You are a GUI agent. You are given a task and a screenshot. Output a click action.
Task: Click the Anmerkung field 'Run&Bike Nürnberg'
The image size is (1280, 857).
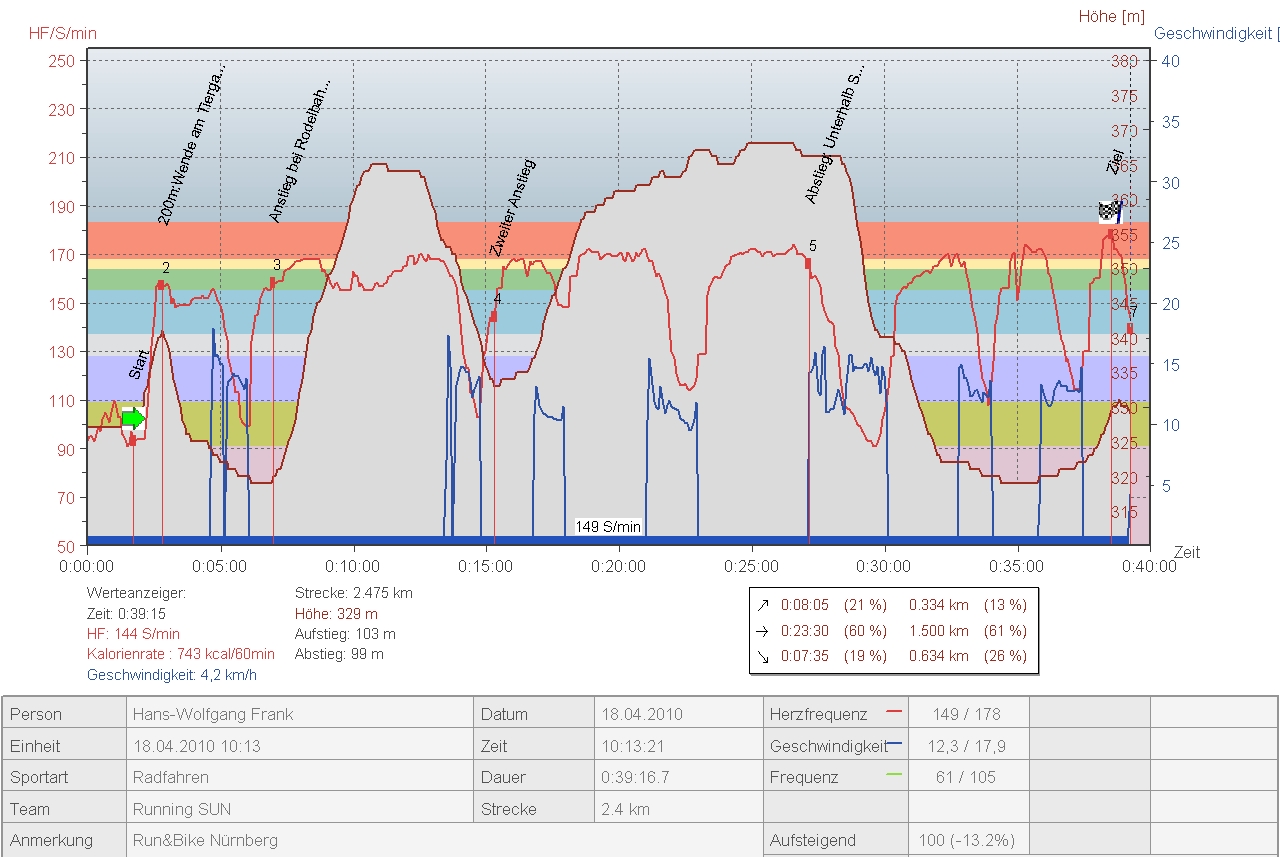tap(205, 840)
